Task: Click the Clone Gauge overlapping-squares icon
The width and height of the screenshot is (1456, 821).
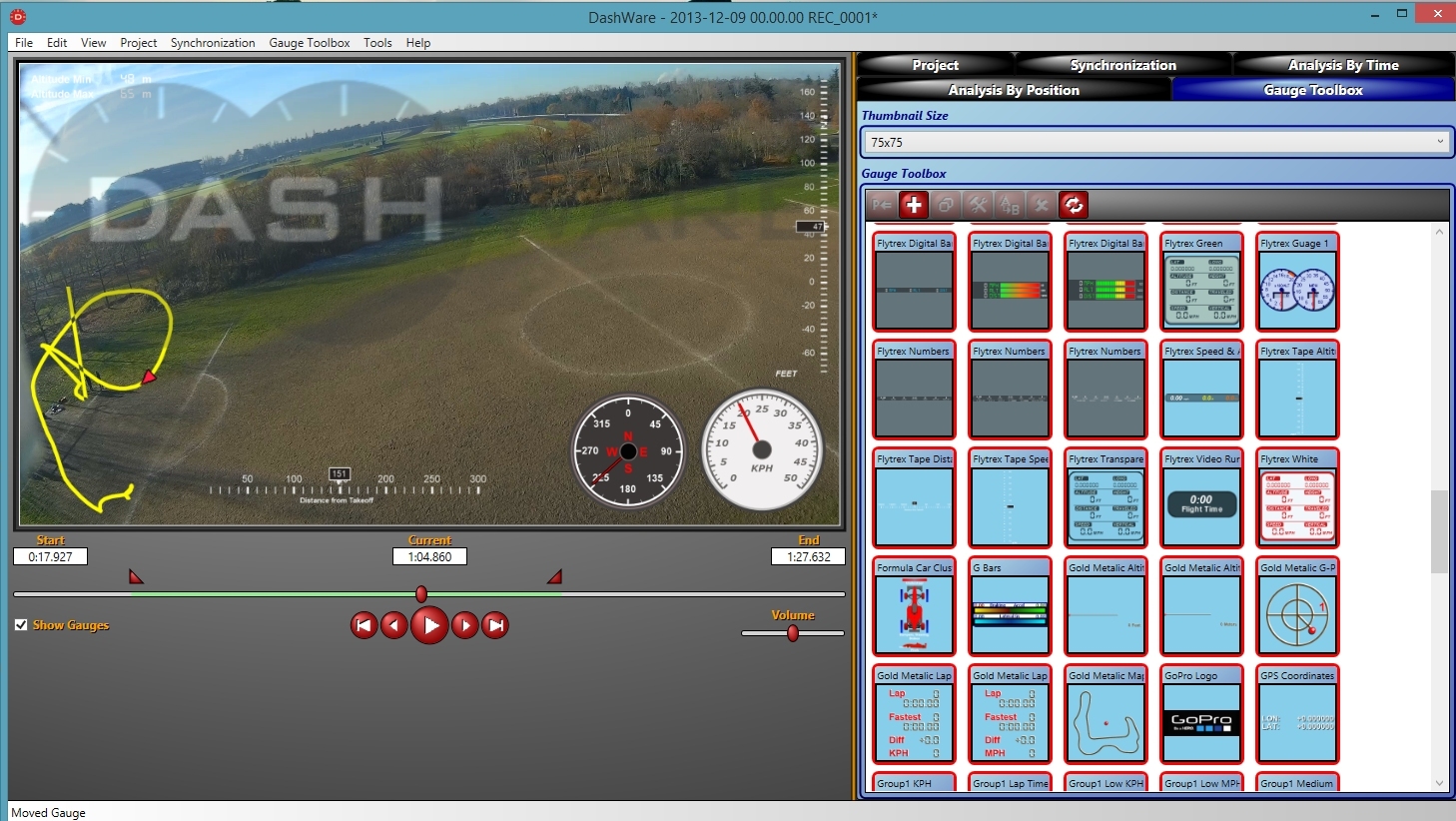Action: tap(946, 205)
